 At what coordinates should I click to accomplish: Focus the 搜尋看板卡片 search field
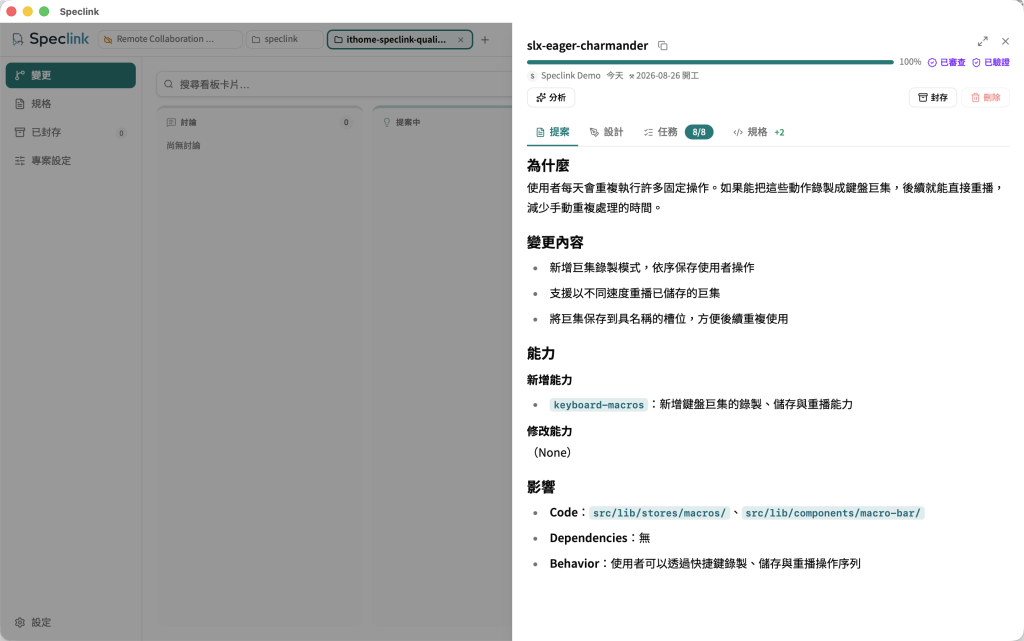[334, 84]
